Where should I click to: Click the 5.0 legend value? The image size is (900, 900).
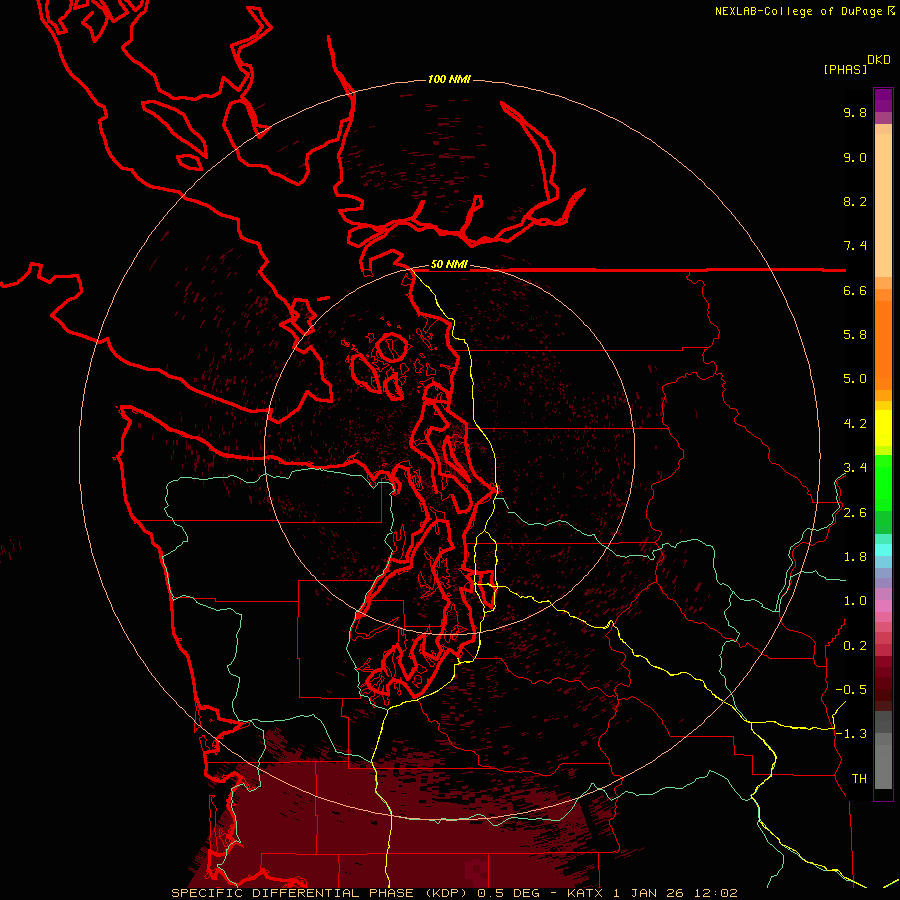855,379
